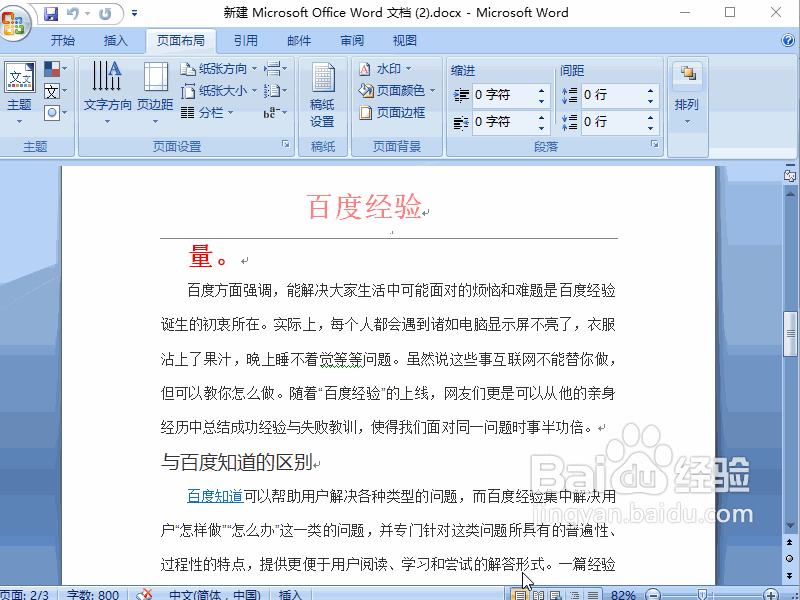This screenshot has height=600, width=800.
Task: Click page indicator 页面: 2/3
Action: [x=24, y=594]
